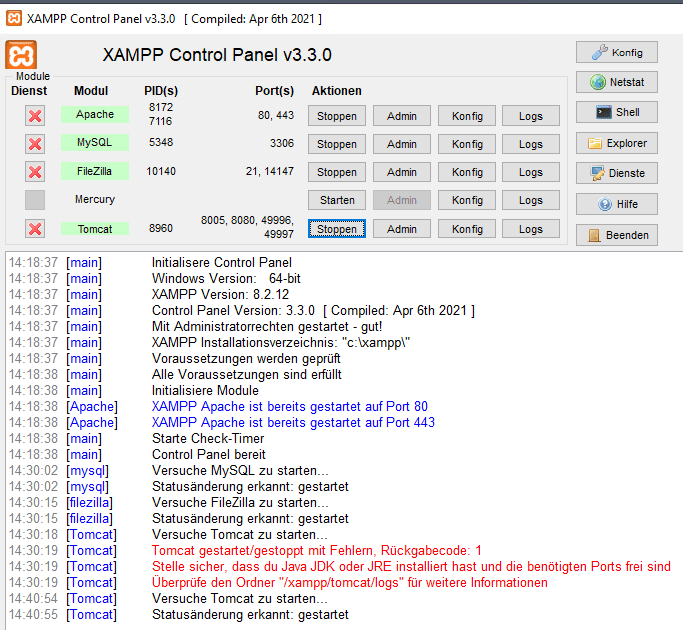Stop Apache with the Stoppen button

coord(337,116)
